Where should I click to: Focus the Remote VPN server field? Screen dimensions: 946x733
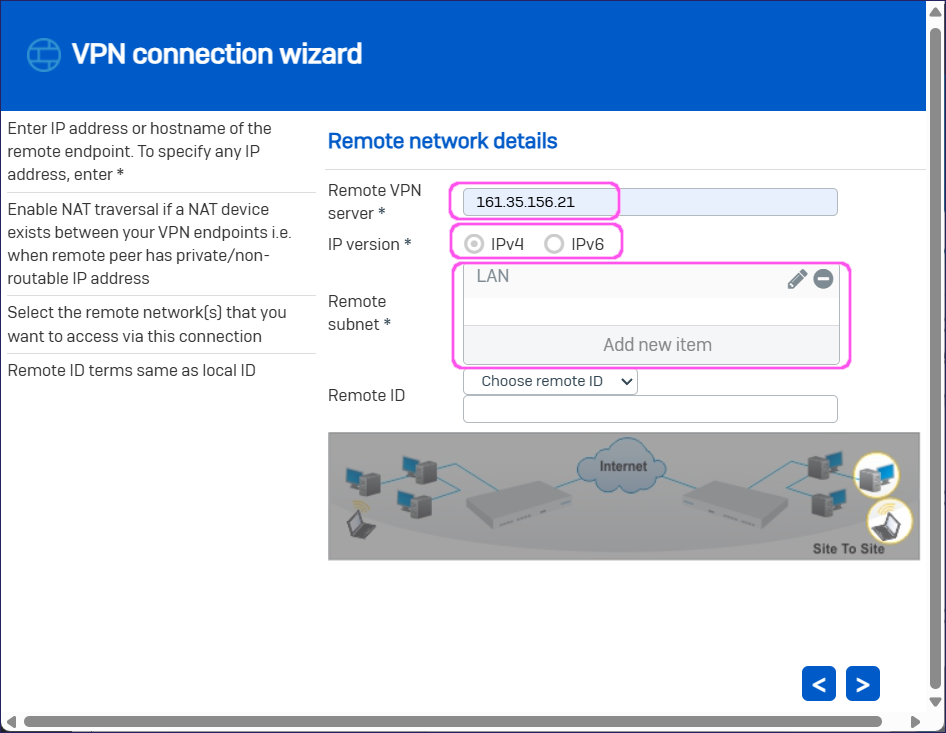point(650,202)
